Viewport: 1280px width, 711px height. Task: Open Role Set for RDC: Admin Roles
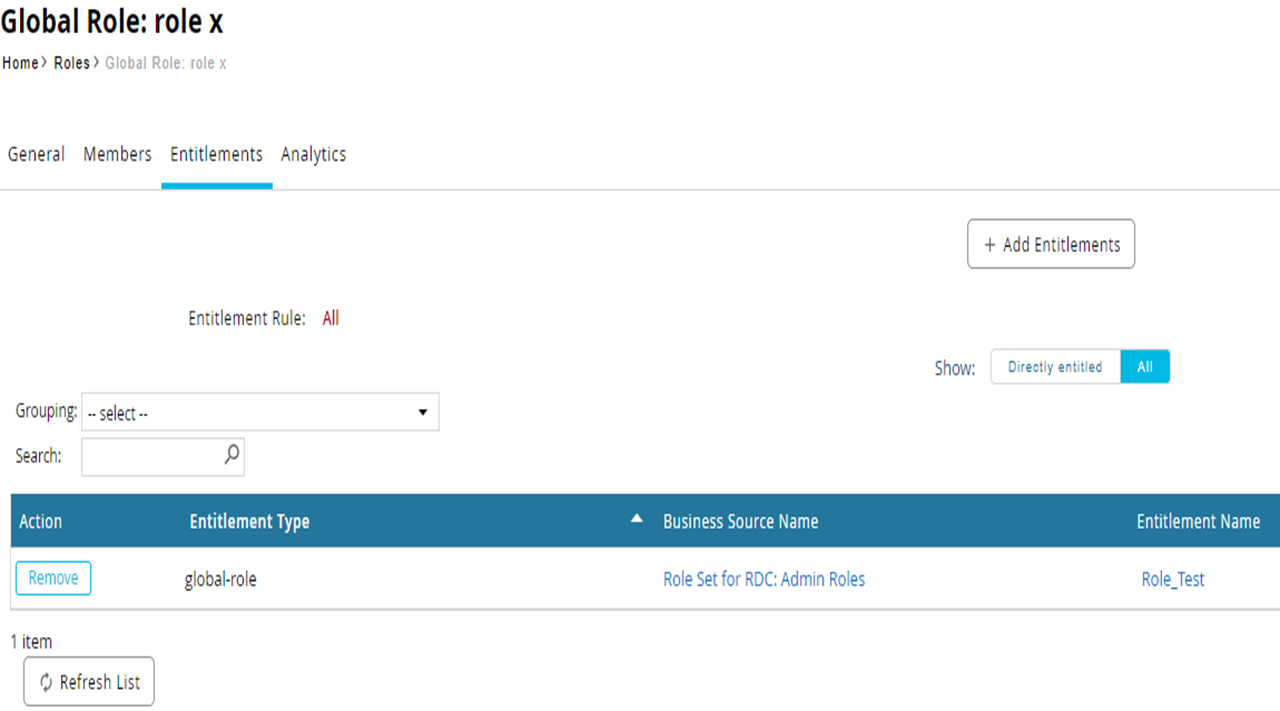764,579
